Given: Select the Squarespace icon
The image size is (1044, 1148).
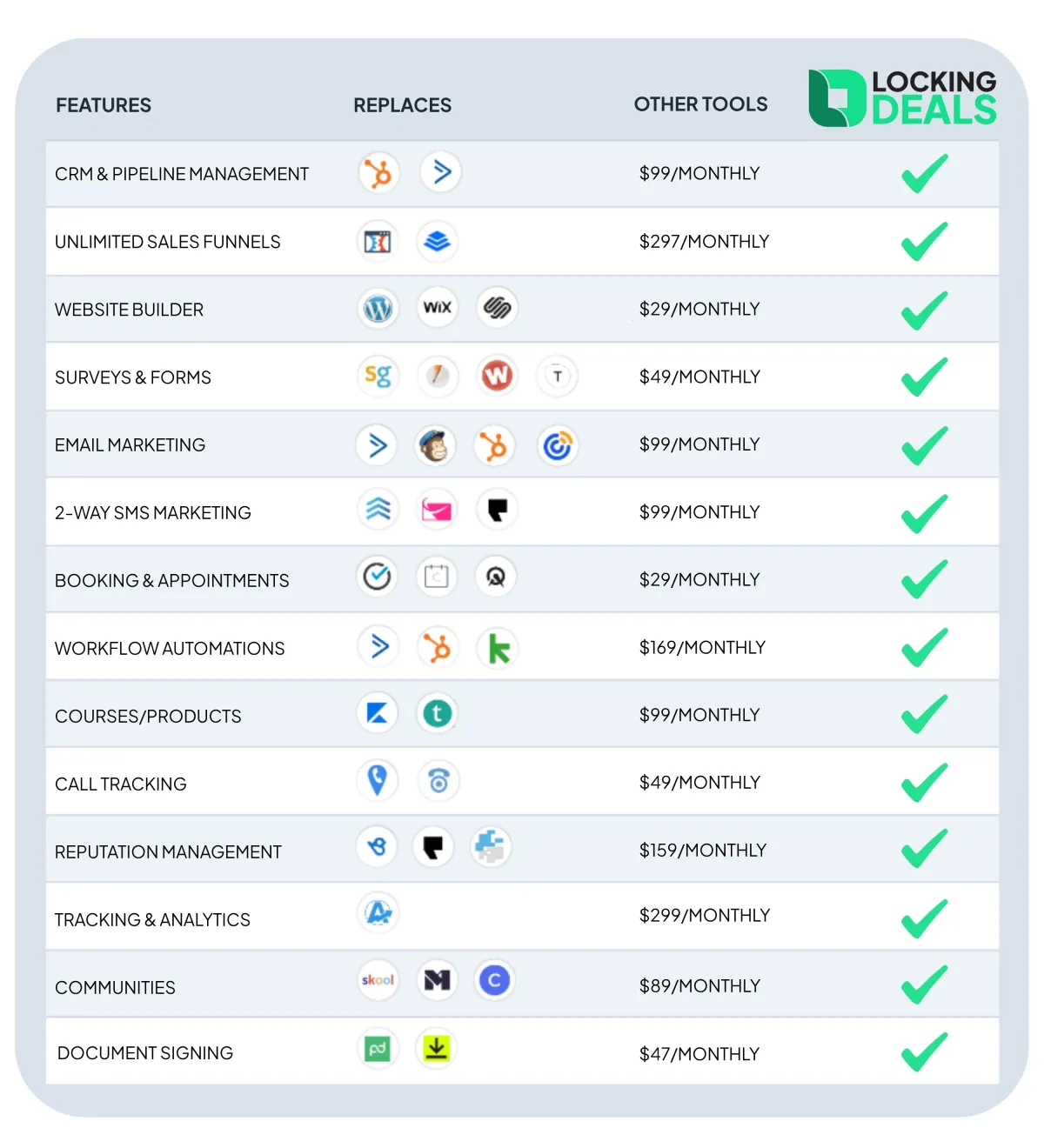Looking at the screenshot, I should click(x=497, y=307).
